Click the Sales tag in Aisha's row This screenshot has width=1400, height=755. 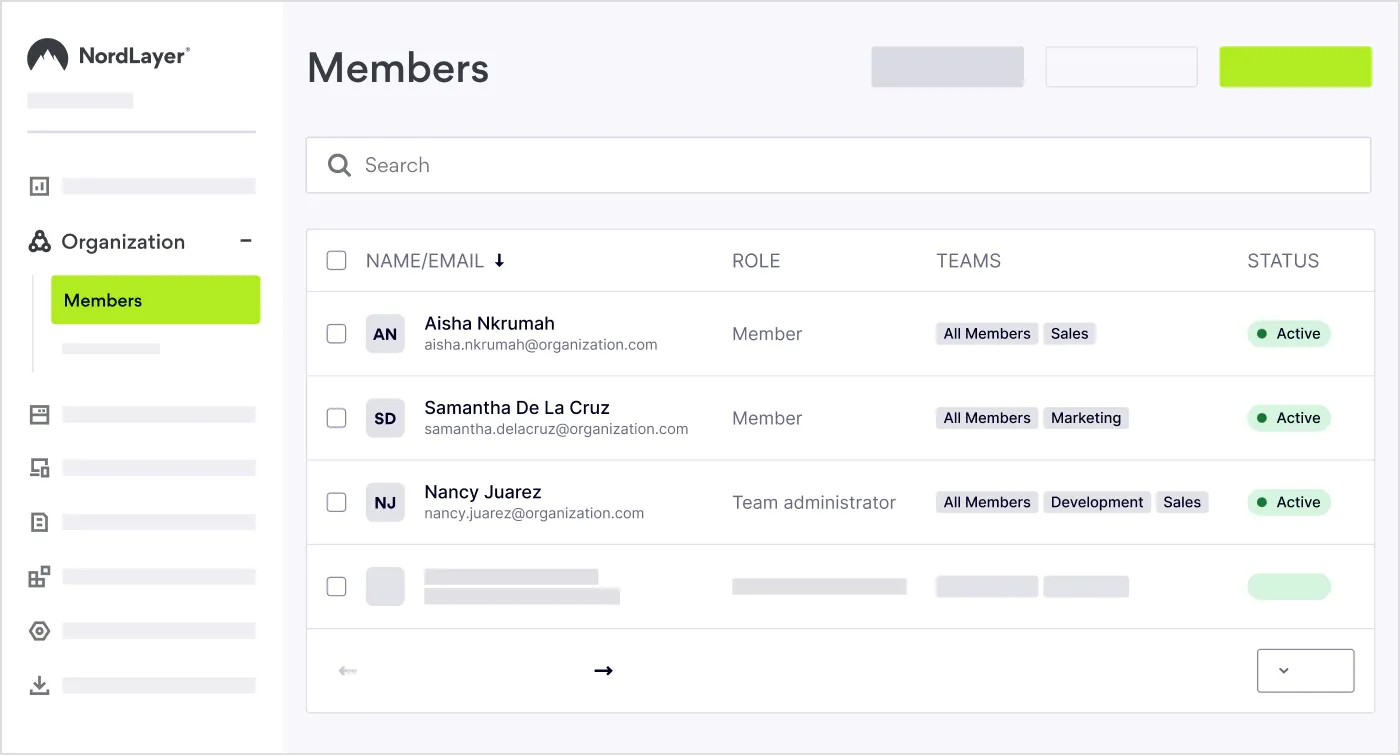[x=1069, y=334]
